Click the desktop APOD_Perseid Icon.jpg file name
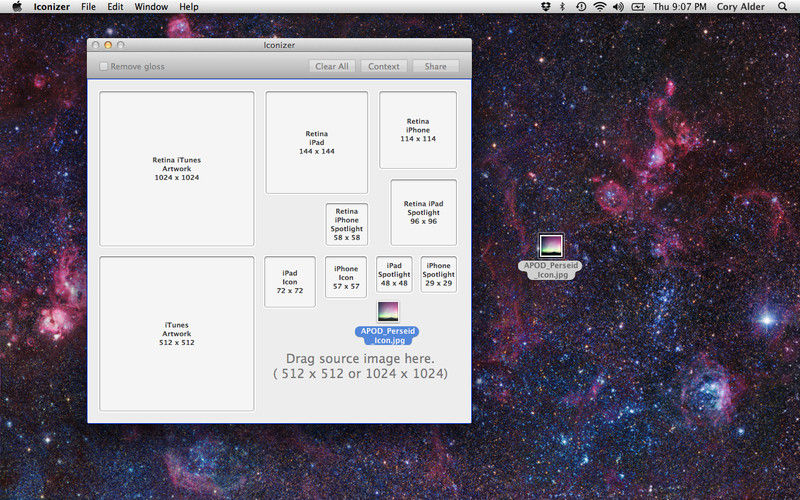The width and height of the screenshot is (800, 500). point(551,270)
